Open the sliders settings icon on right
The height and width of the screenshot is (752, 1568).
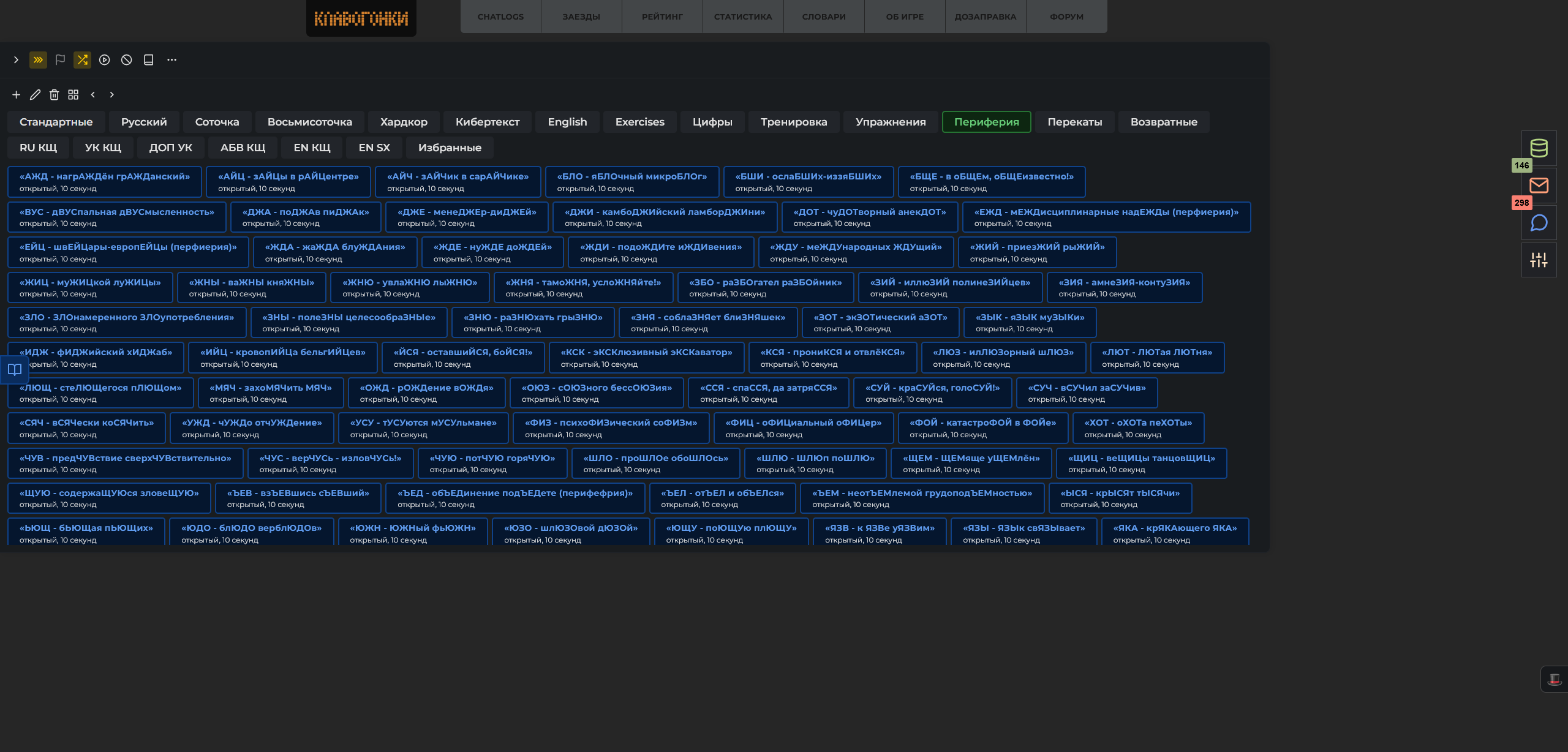(1539, 260)
